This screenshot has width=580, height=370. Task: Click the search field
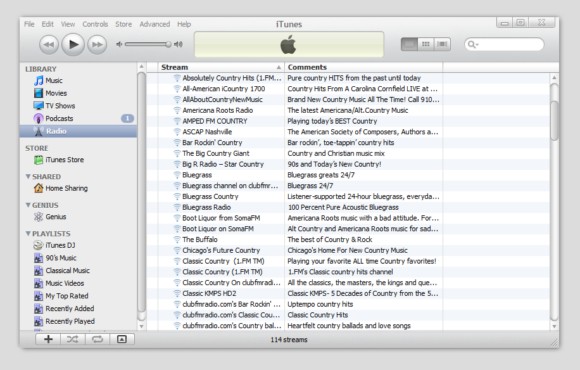click(504, 44)
